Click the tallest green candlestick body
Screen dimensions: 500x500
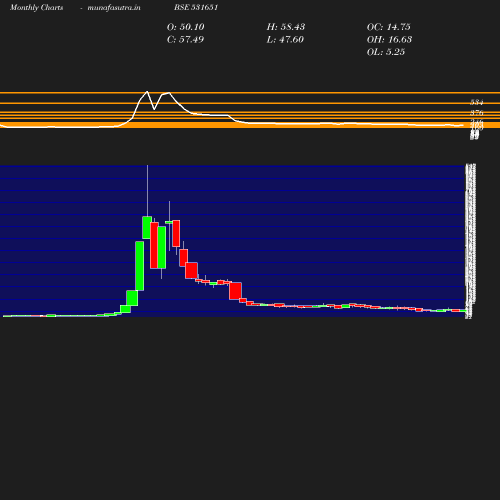[x=140, y=266]
